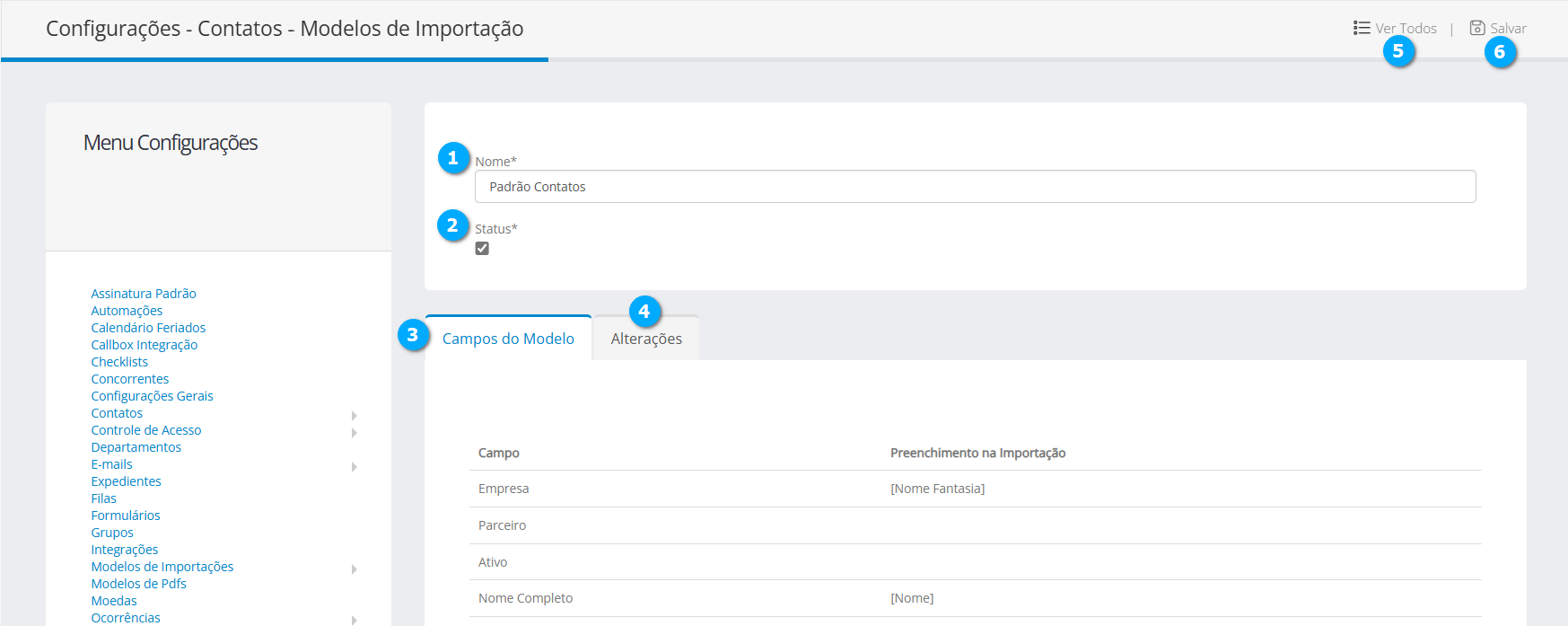The height and width of the screenshot is (626, 1568).
Task: Select the Campos do Modelo tab
Action: [x=508, y=339]
